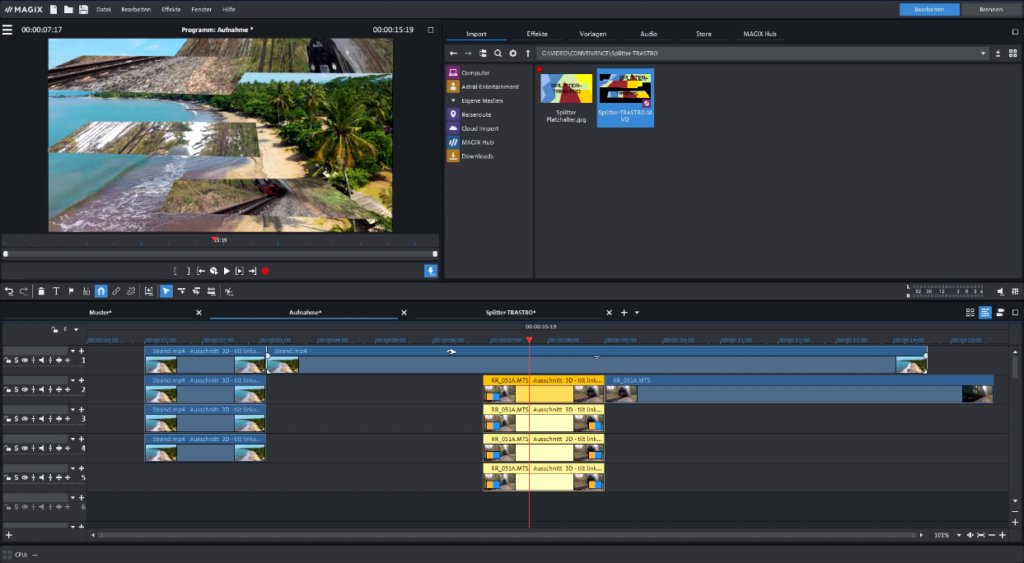Click the group objects chain icon
The image size is (1024, 563).
[x=116, y=291]
